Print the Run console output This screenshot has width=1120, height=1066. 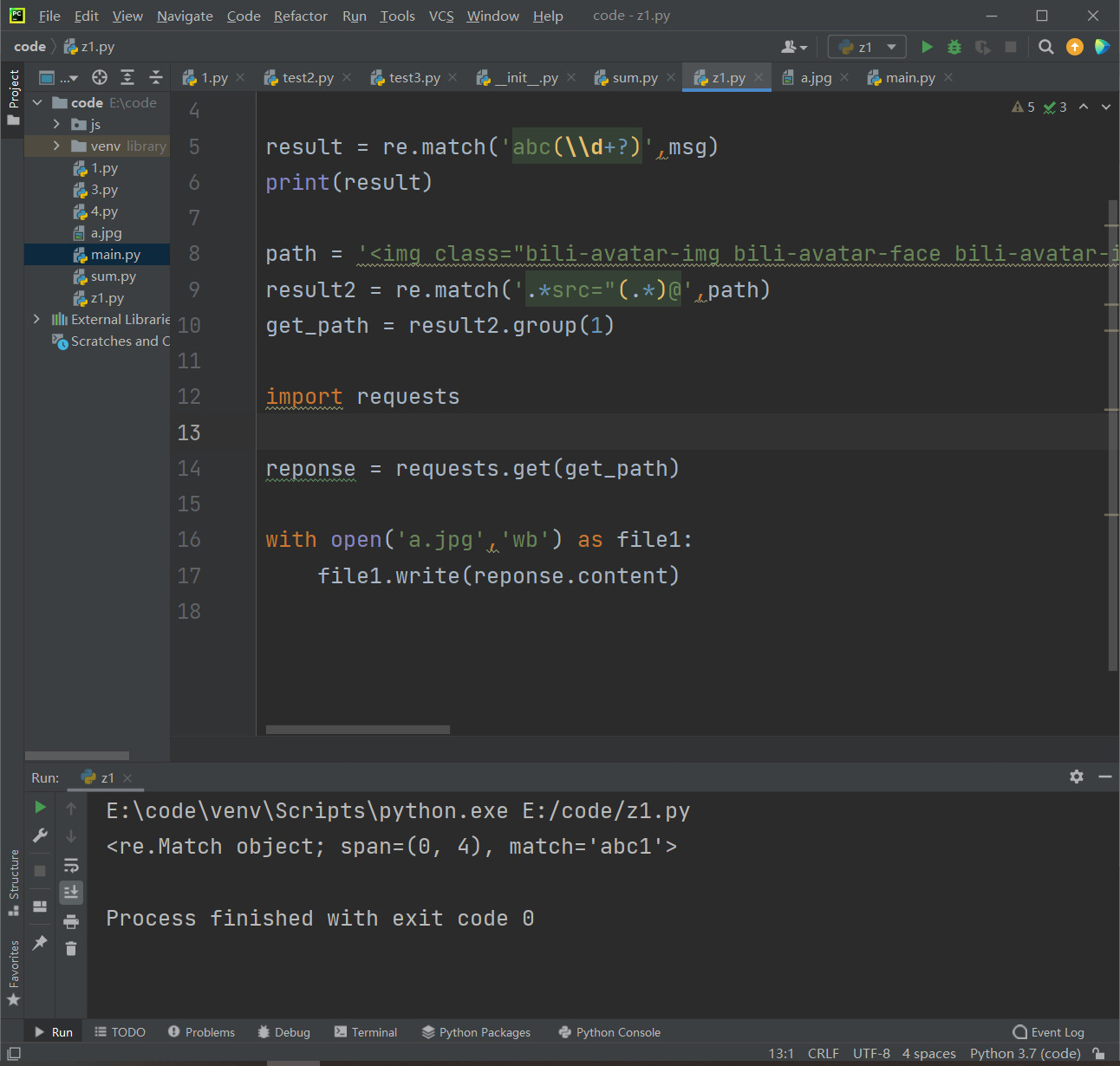(x=71, y=920)
